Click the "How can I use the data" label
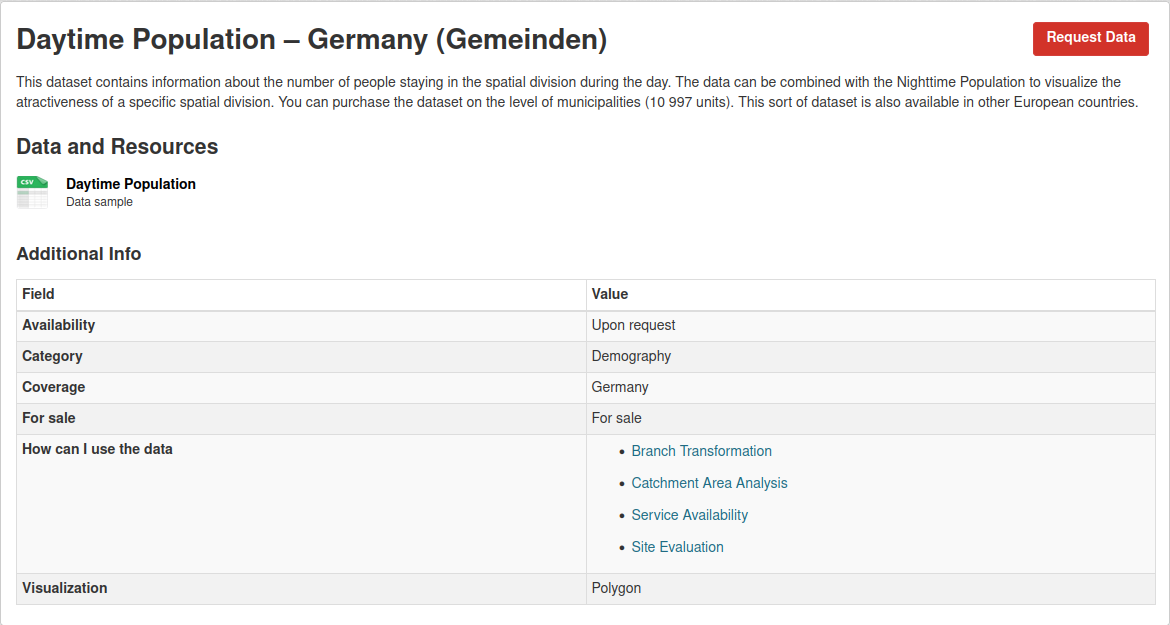 click(97, 449)
